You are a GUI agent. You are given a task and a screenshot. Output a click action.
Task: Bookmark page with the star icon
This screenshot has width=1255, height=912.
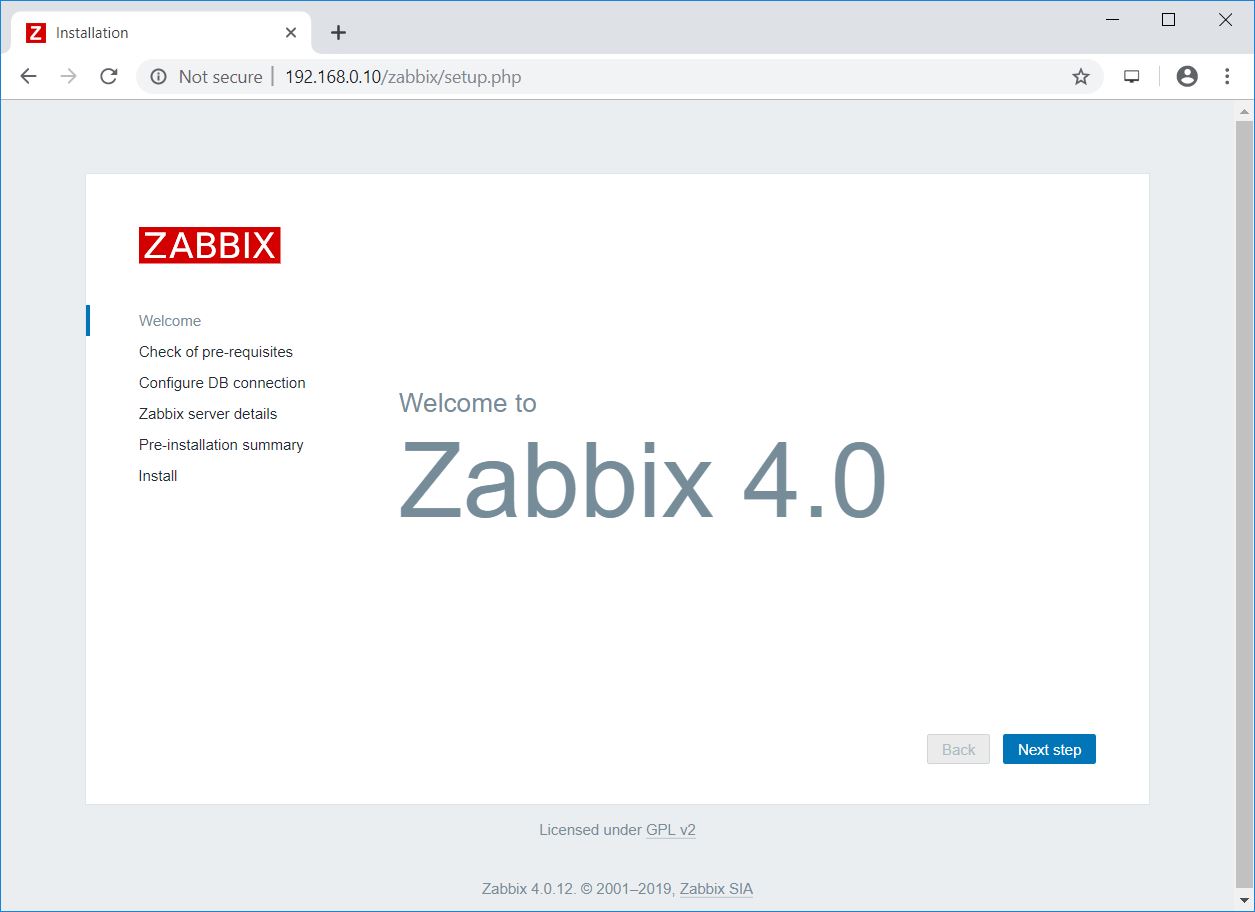click(1080, 77)
